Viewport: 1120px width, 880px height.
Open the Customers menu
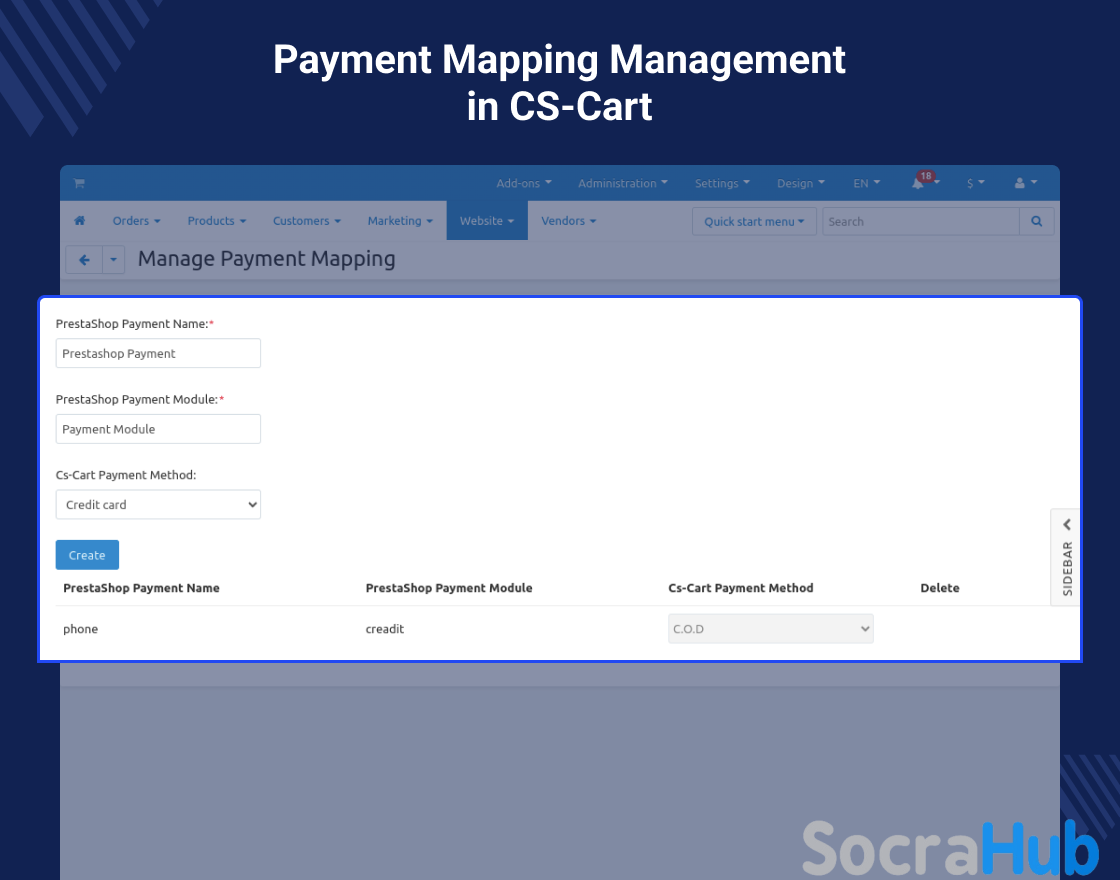coord(306,221)
